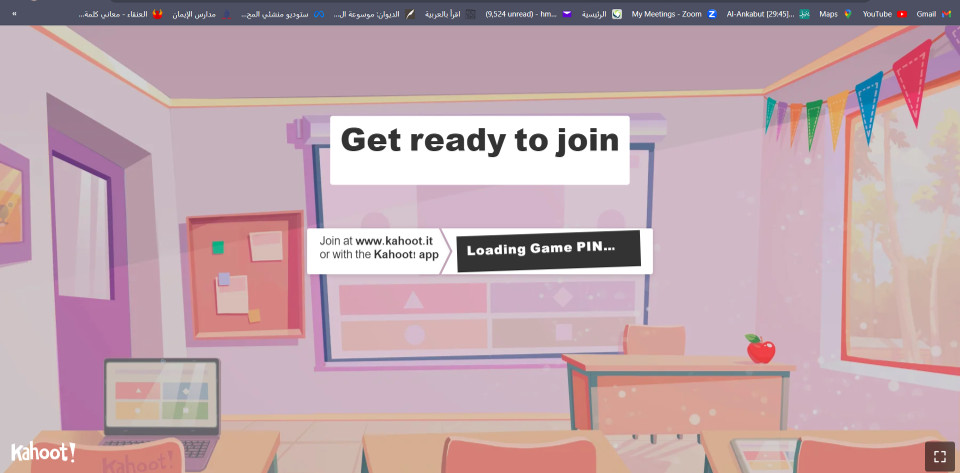
Task: Click the Kahoot! logo
Action: click(43, 452)
